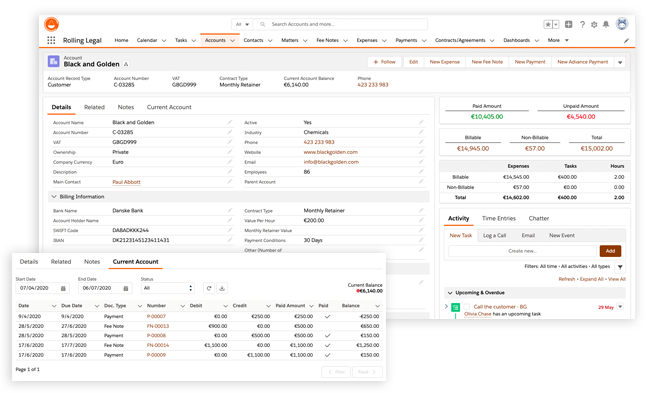Open End Date calendar picker icon
Screen dimensions: 647x393
click(126, 288)
